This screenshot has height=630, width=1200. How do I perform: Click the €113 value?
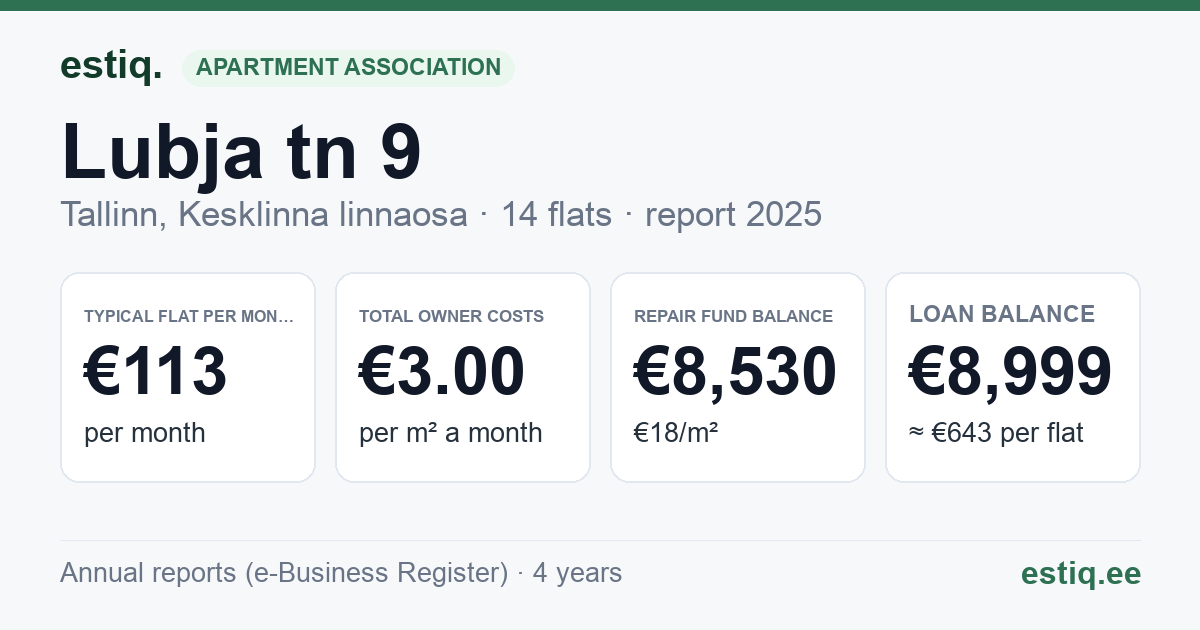click(x=156, y=372)
